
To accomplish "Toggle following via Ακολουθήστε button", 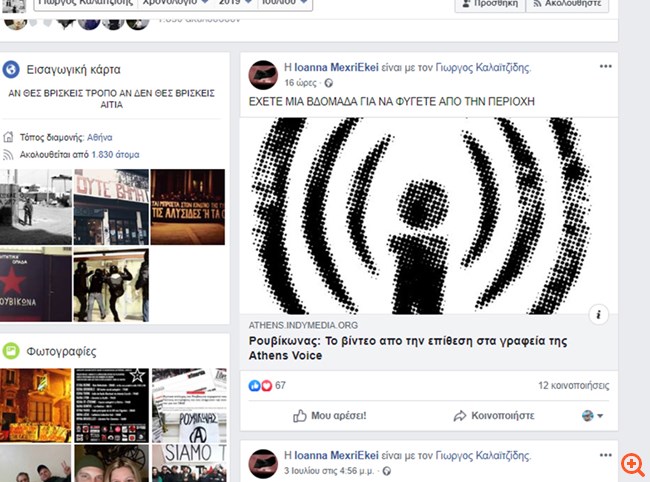I will tap(567, 4).
